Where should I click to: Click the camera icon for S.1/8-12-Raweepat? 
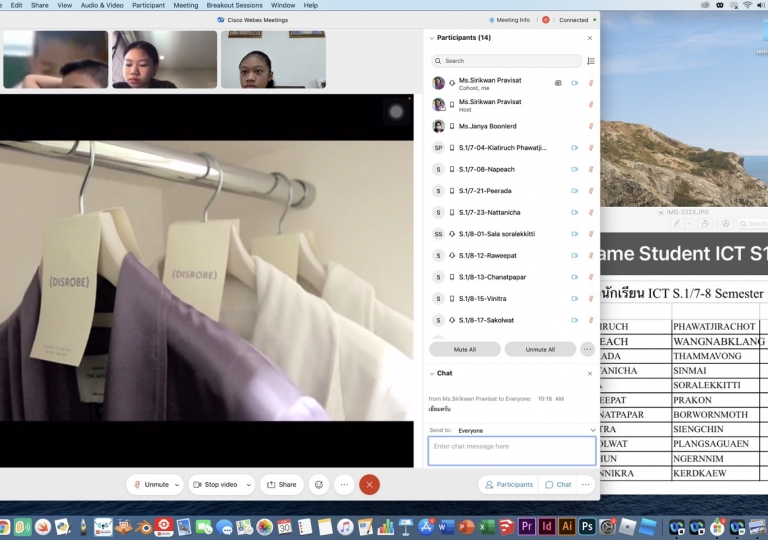(575, 255)
